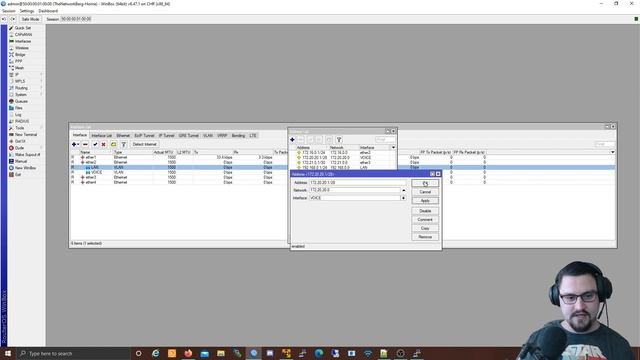Click the Remove button in Address dialog
640x360 pixels.
[425, 237]
